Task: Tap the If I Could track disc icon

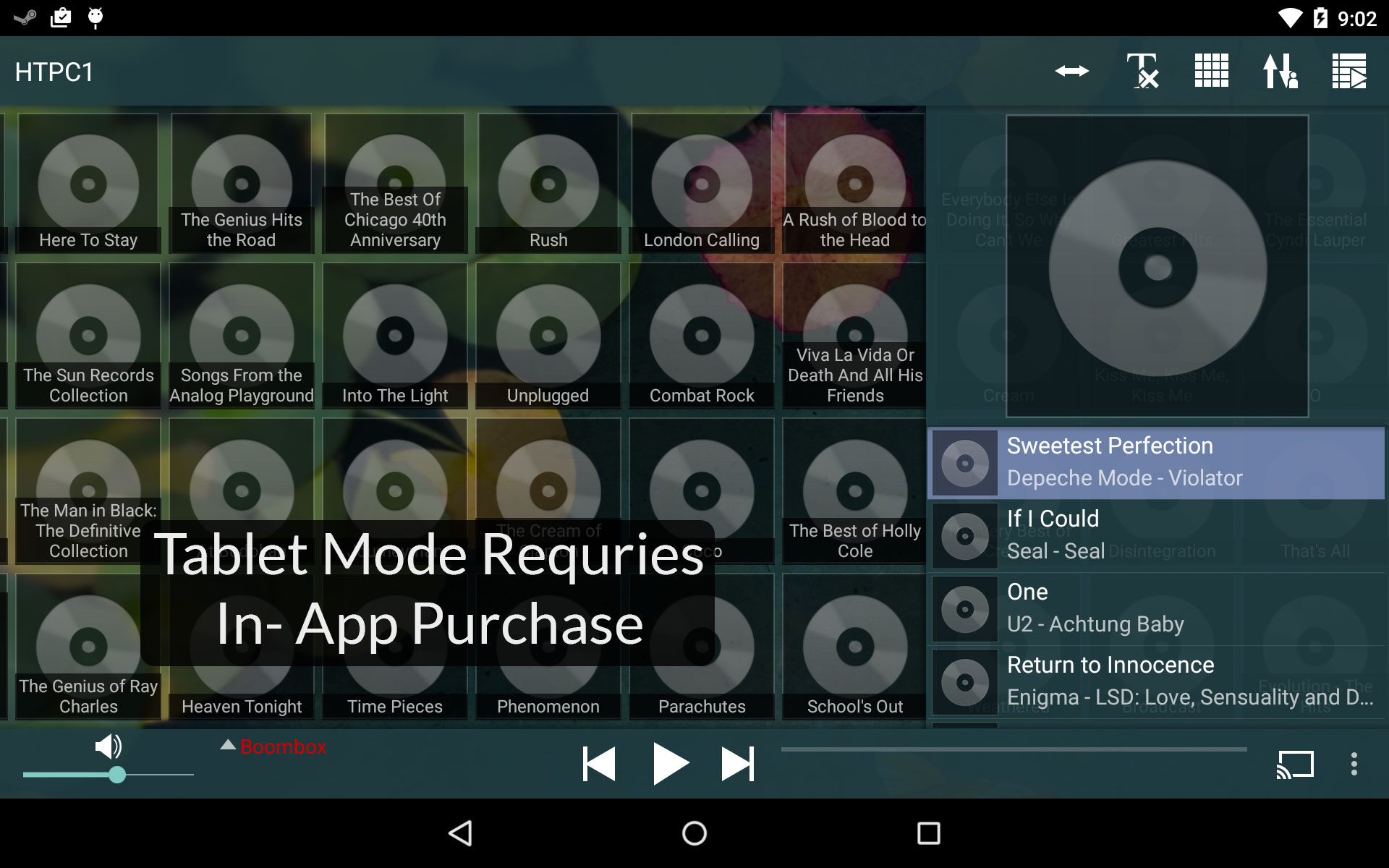Action: tap(965, 536)
